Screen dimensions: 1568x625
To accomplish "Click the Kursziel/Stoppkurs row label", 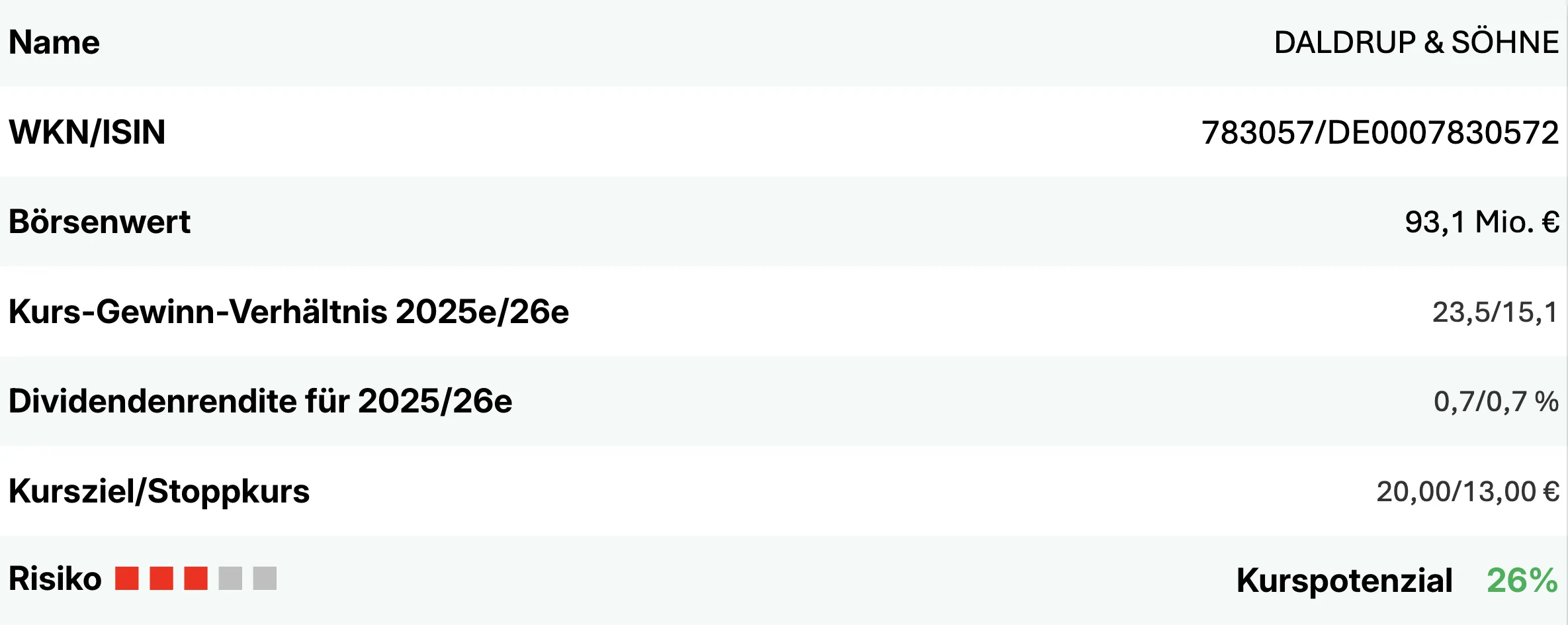I will 159,491.
